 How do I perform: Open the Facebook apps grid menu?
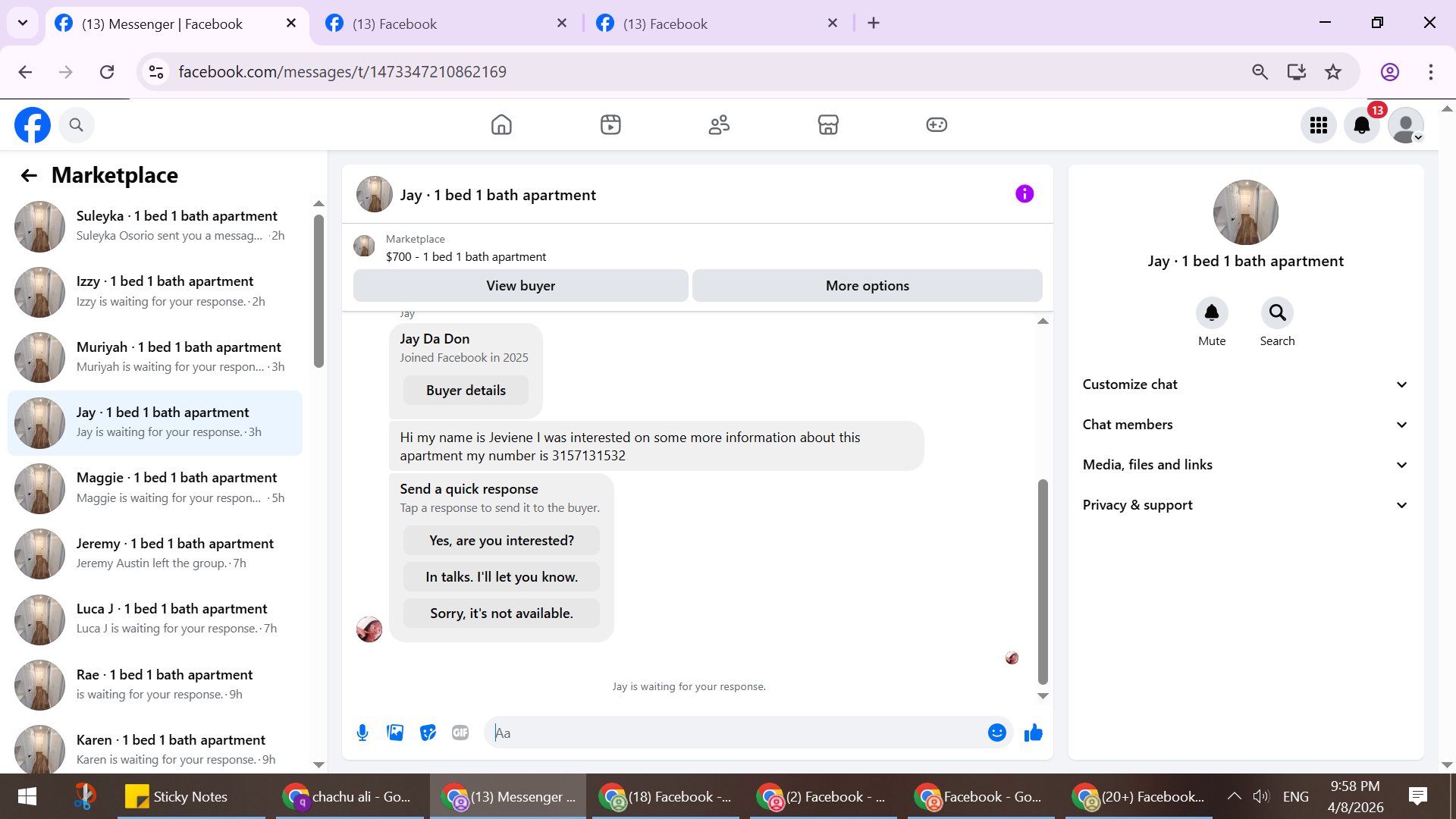point(1318,125)
